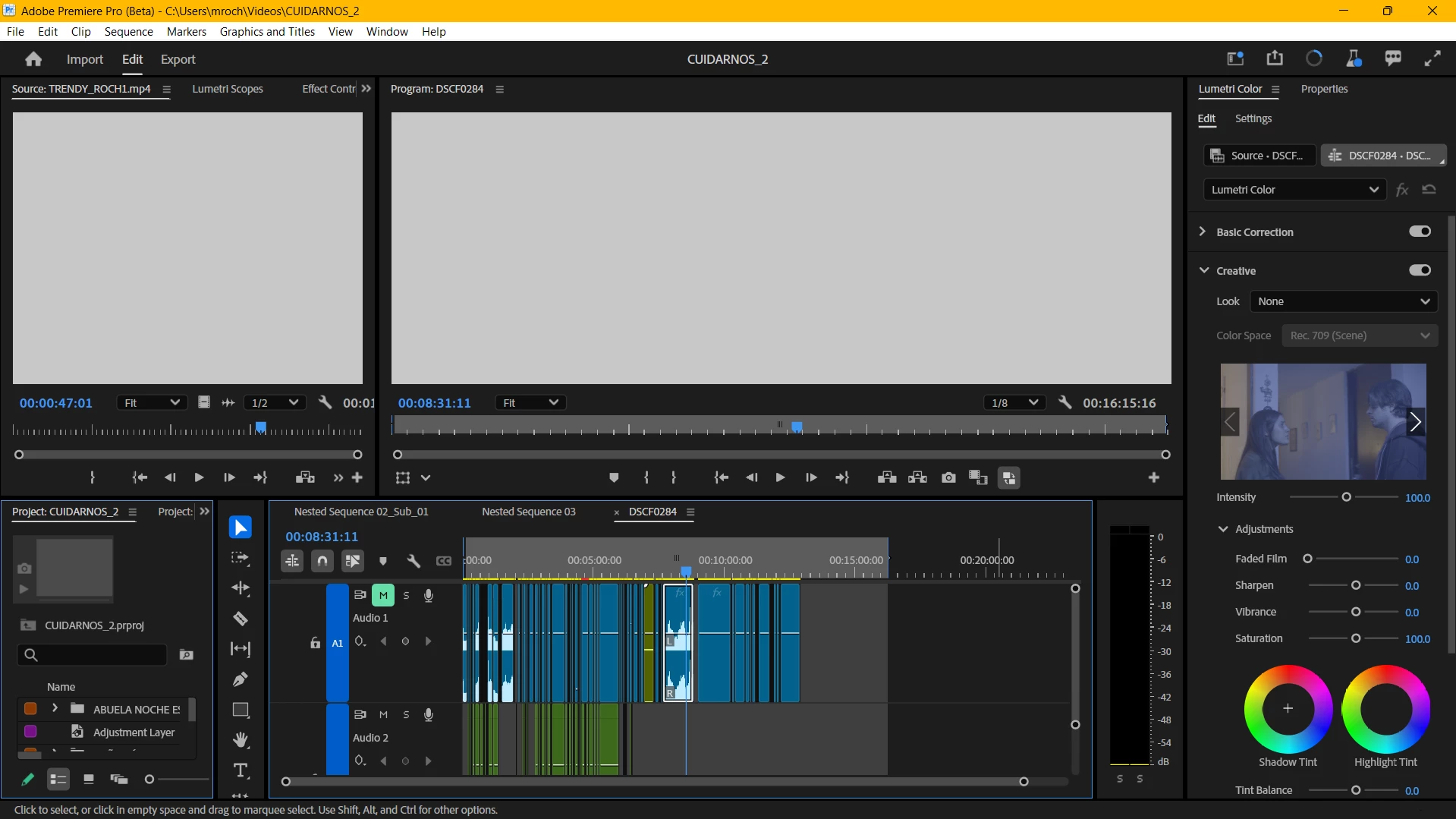Toggle snap in timeline magnet icon
This screenshot has width=1456, height=819.
(x=322, y=561)
